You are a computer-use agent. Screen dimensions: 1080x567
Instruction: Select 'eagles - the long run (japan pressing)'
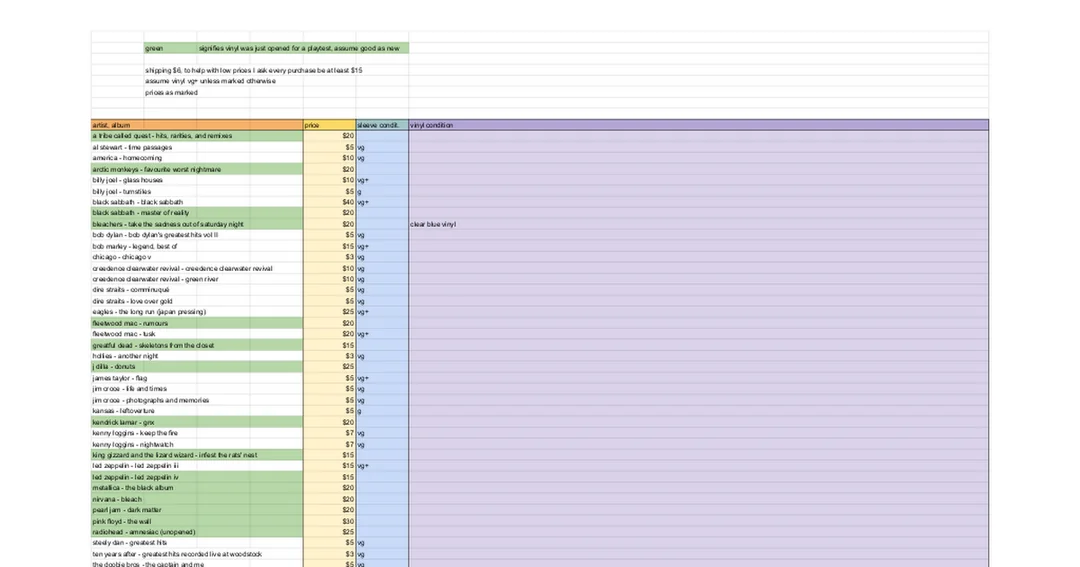(197, 312)
